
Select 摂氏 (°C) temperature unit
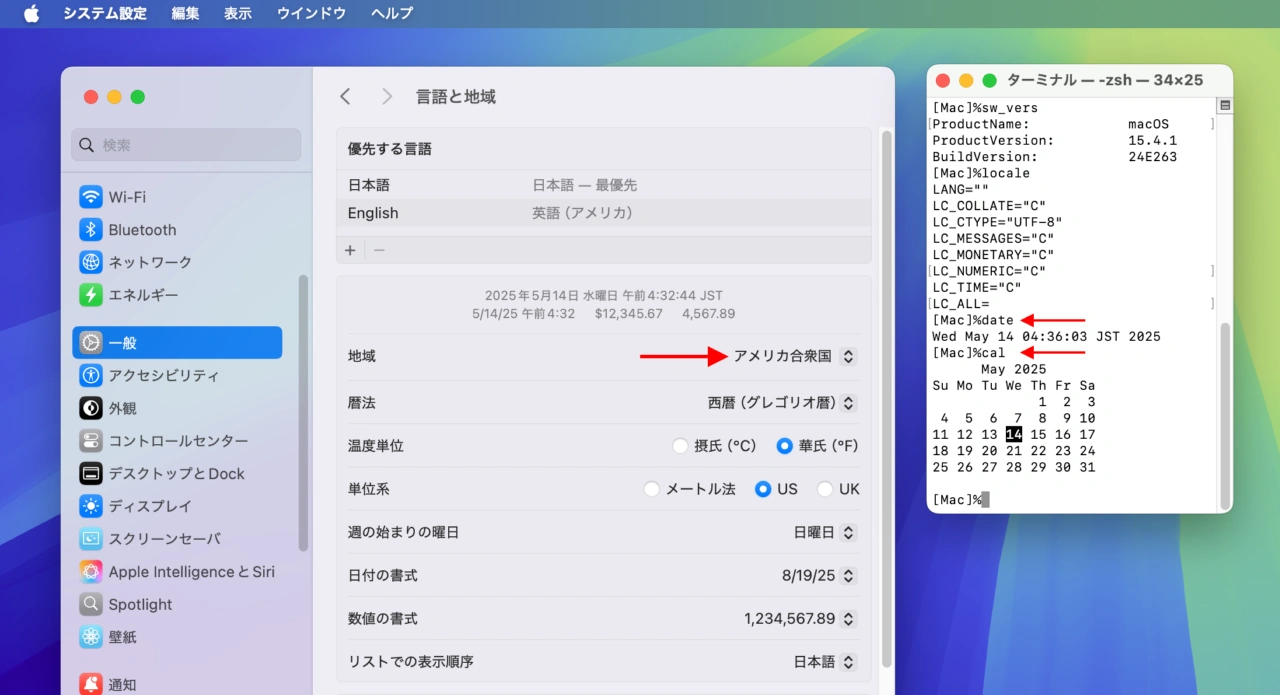(x=681, y=446)
